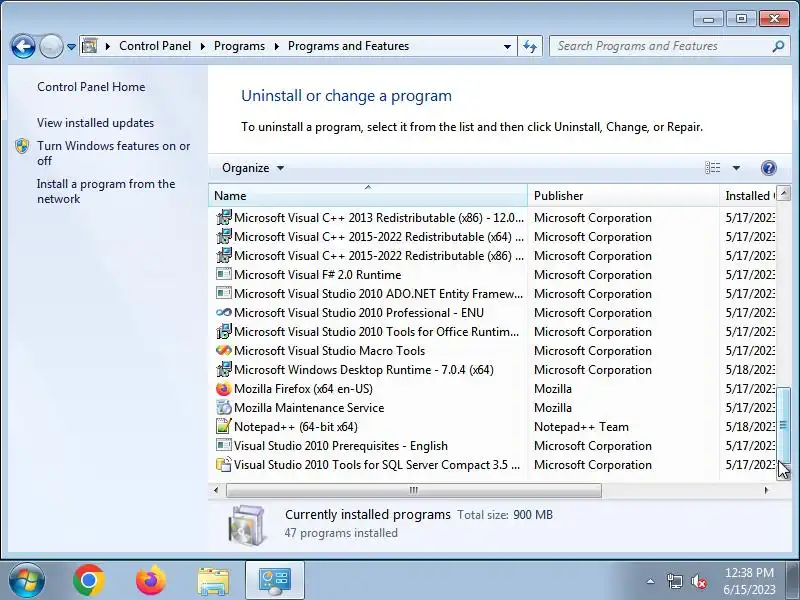Click the icon of Visual C++ 2015-2022 Redistributable (x86)
Image resolution: width=800 pixels, height=600 pixels.
[223, 255]
